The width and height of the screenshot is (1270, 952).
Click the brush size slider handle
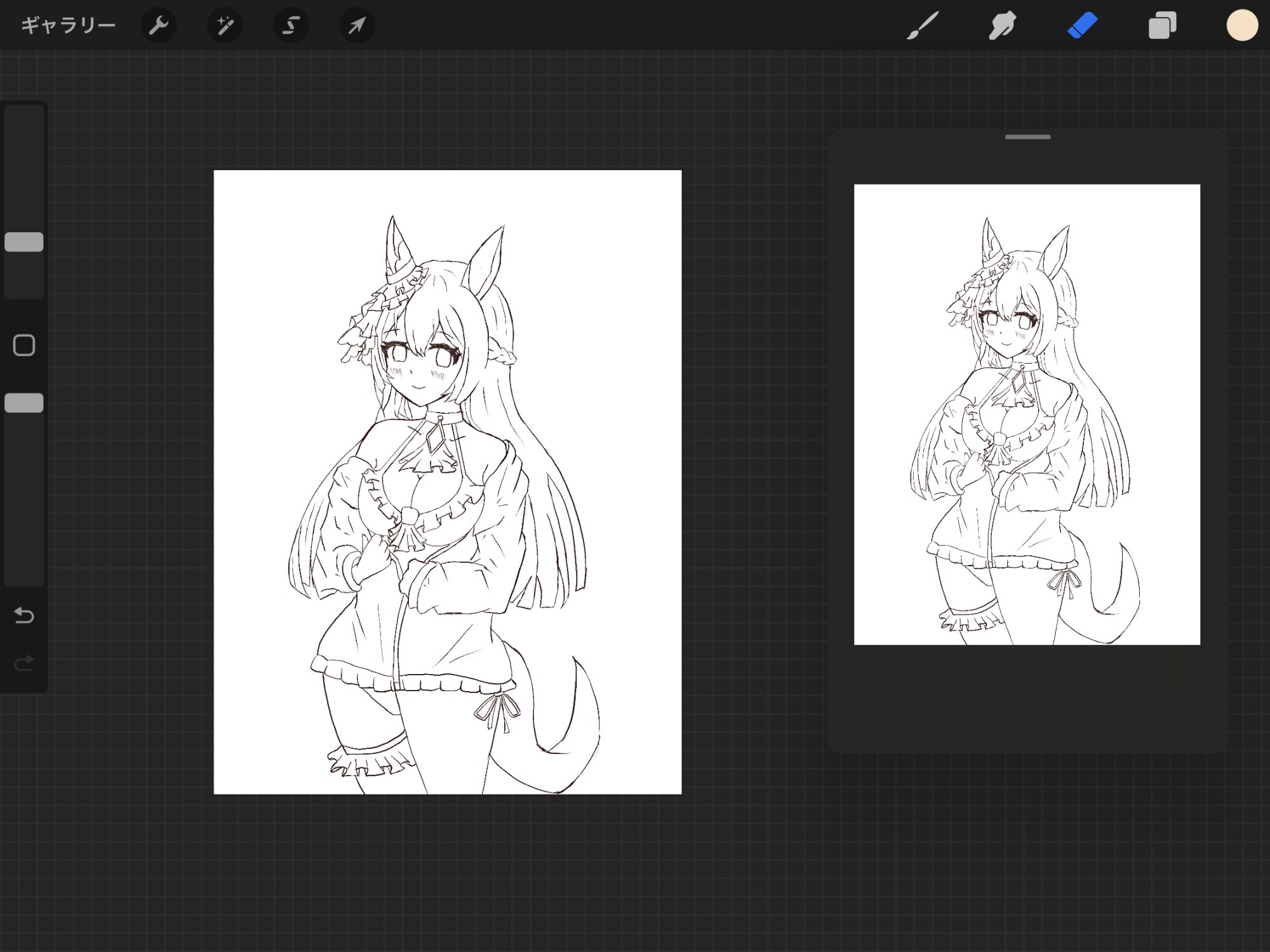point(24,242)
